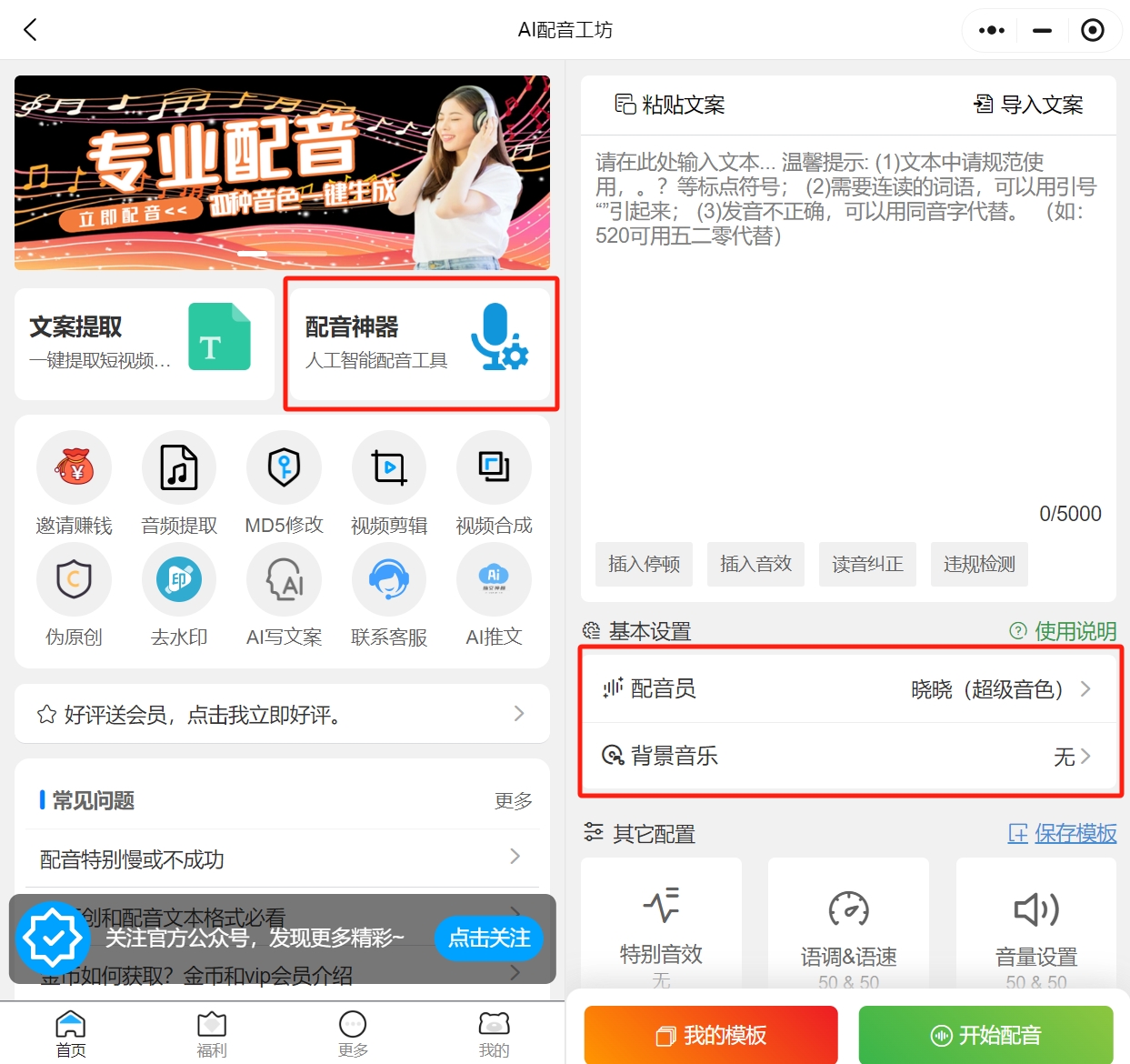1130x1064 pixels.
Task: Open the three-dots mini program menu
Action: [991, 30]
